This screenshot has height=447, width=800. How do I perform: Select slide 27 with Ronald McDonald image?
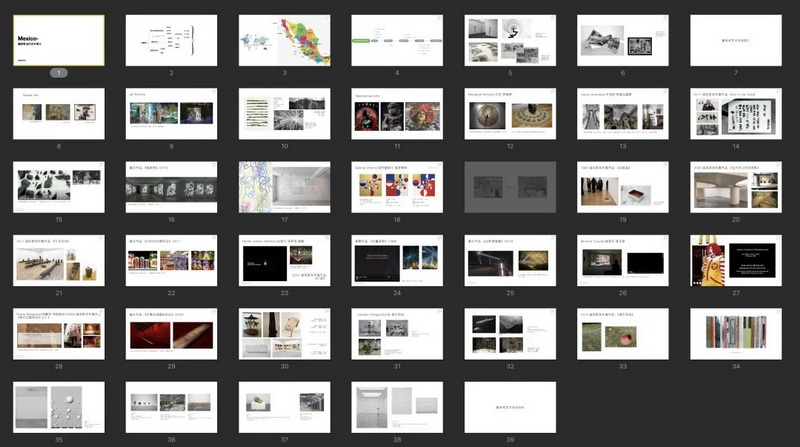point(736,260)
